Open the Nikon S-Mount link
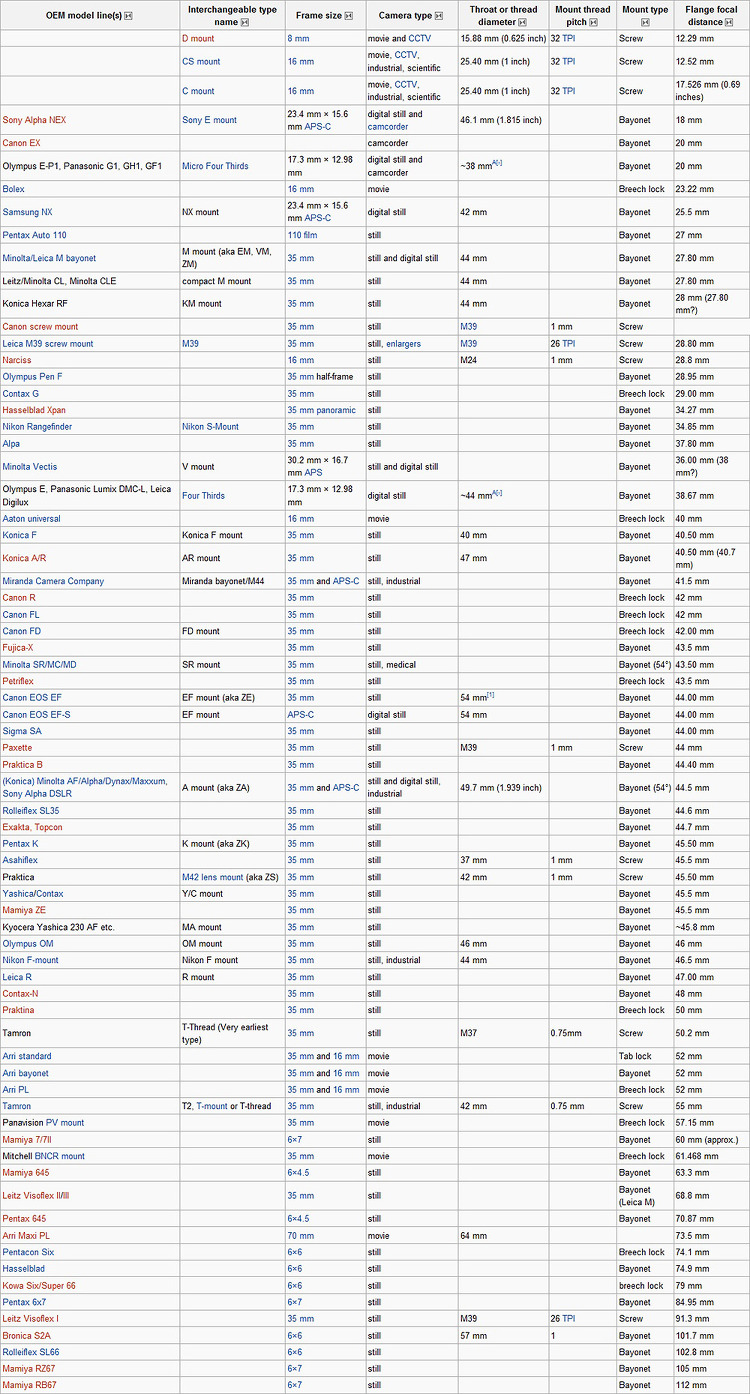Image resolution: width=750 pixels, height=1394 pixels. 210,426
